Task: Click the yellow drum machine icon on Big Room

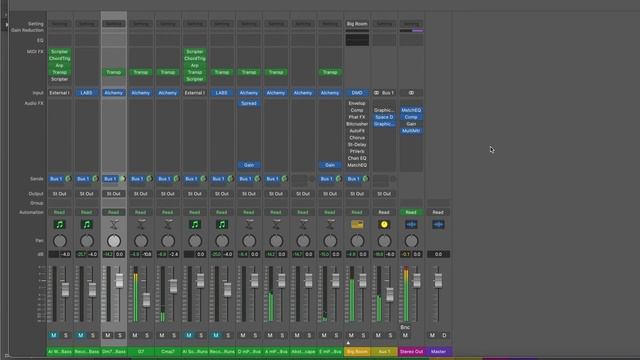Action: point(357,224)
